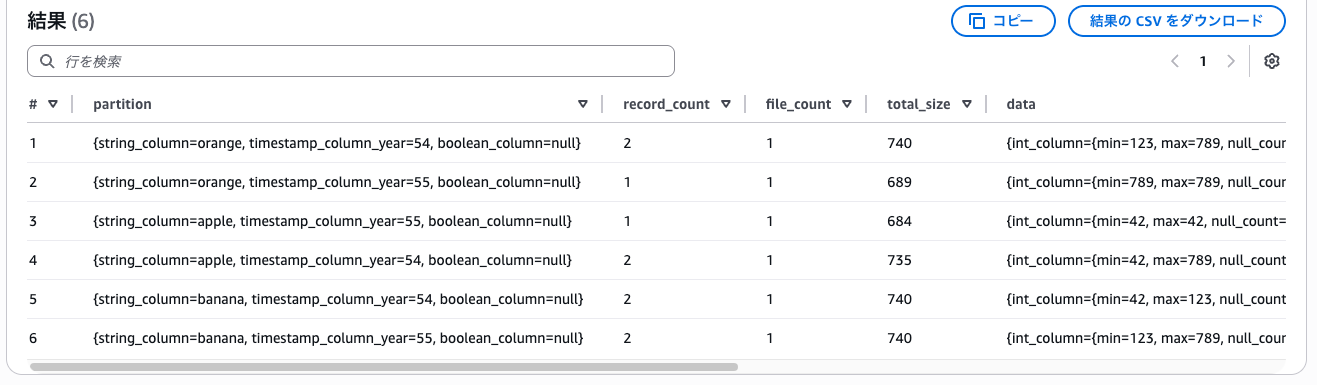Sort by file_count column arrow
Viewport: 1317px width, 385px height.
tap(847, 104)
